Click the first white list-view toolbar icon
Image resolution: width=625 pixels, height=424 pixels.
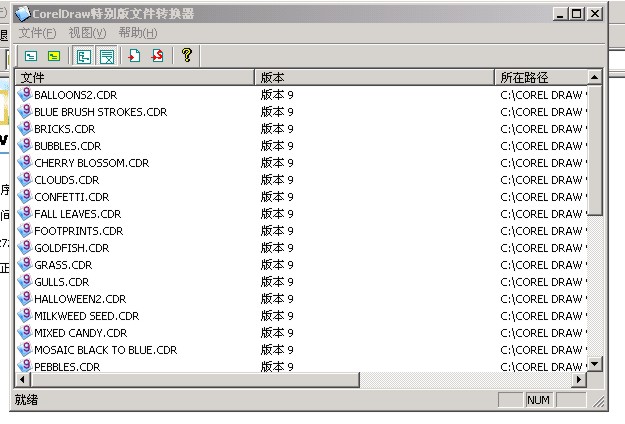31,56
